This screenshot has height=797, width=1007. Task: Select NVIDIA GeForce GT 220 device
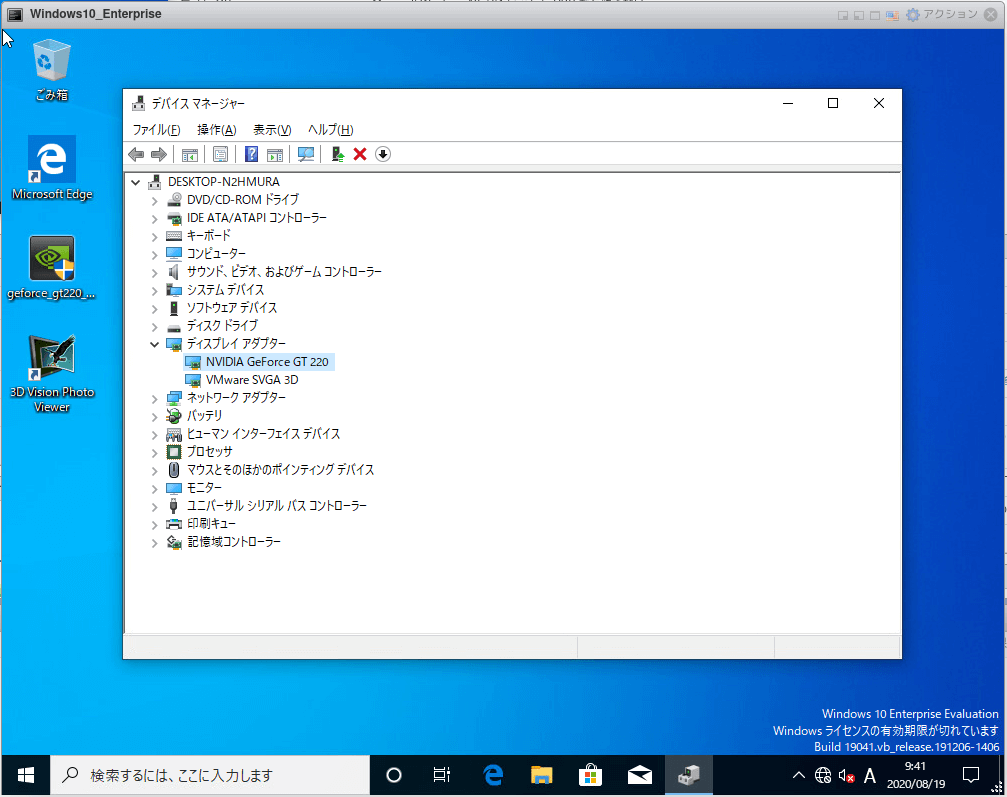tap(258, 362)
